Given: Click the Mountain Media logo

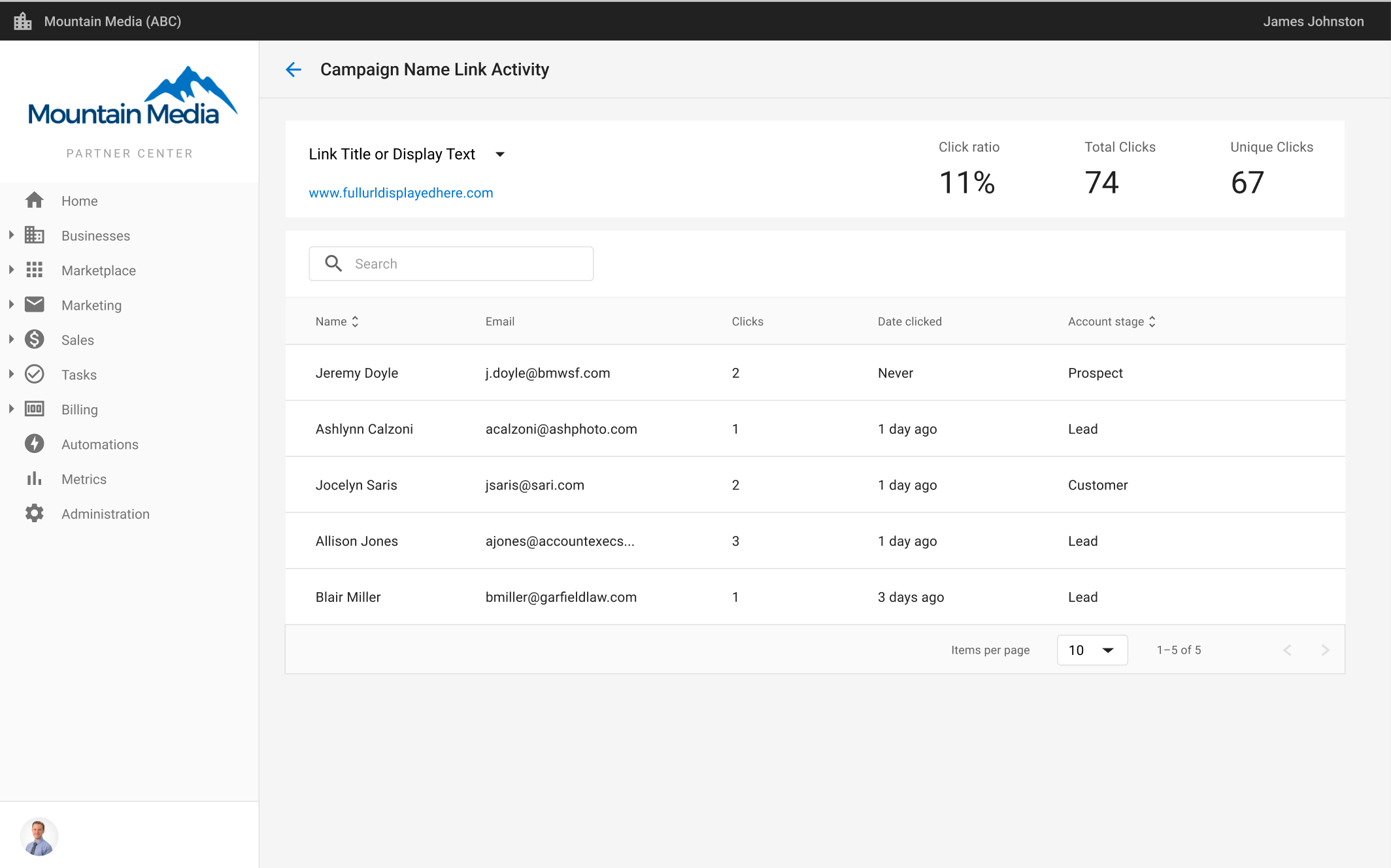Looking at the screenshot, I should [x=133, y=96].
